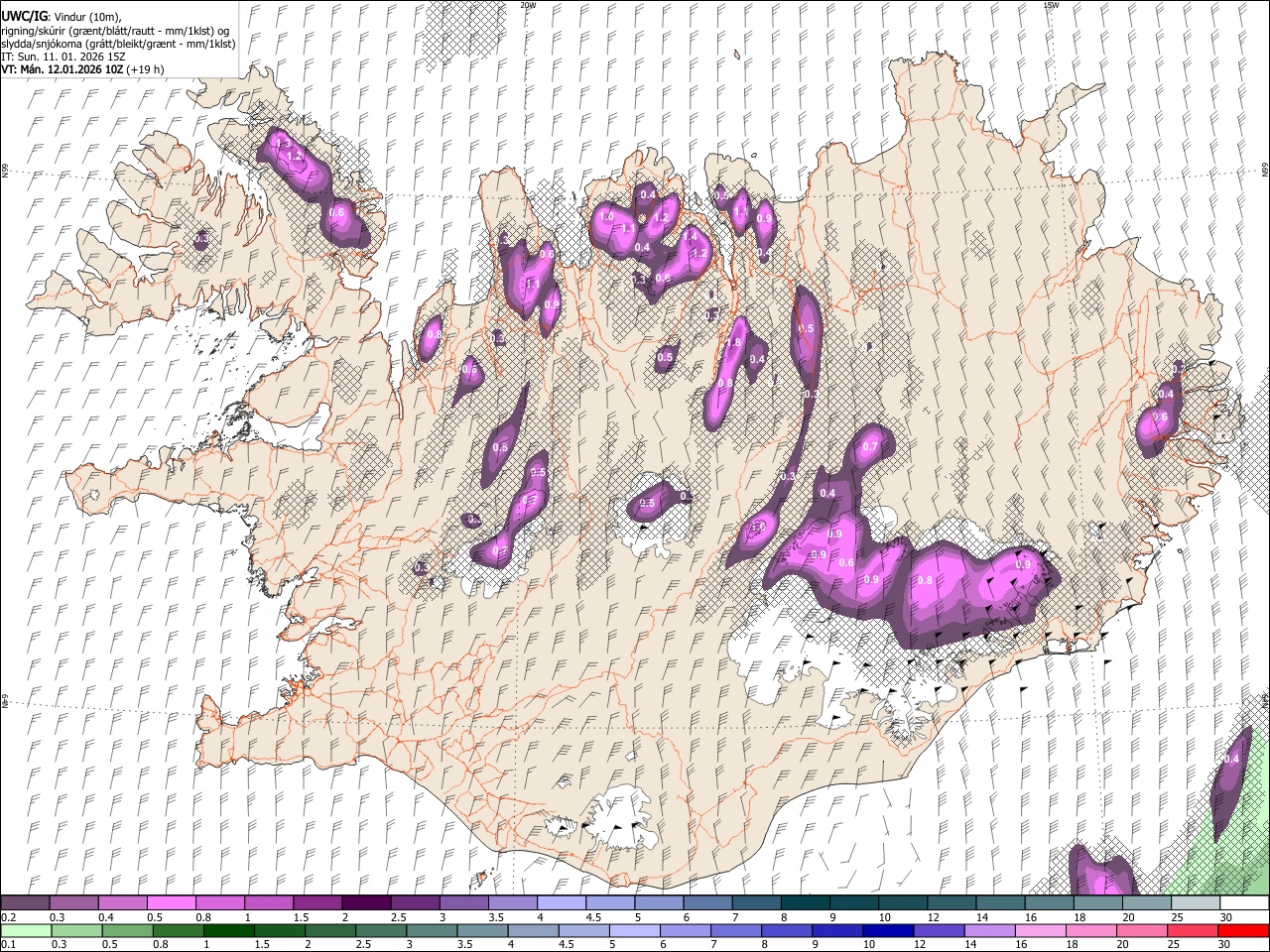Click the "20W" longitude label
Viewport: 1270px width, 952px height.
click(528, 5)
